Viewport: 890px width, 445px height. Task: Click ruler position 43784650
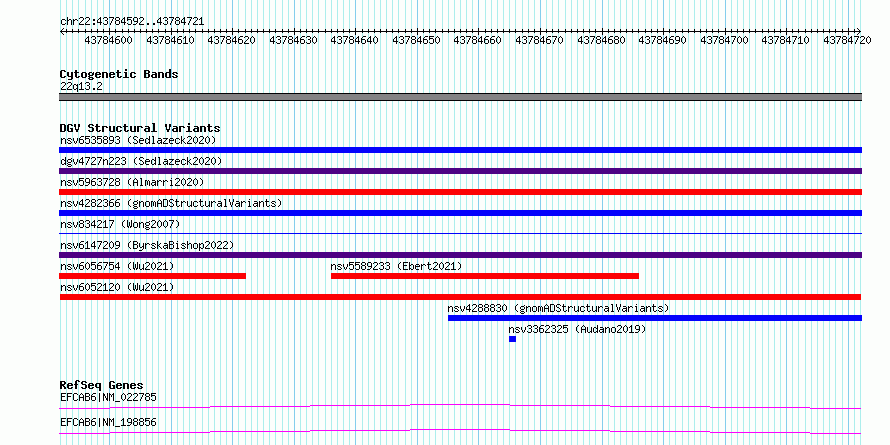click(417, 41)
